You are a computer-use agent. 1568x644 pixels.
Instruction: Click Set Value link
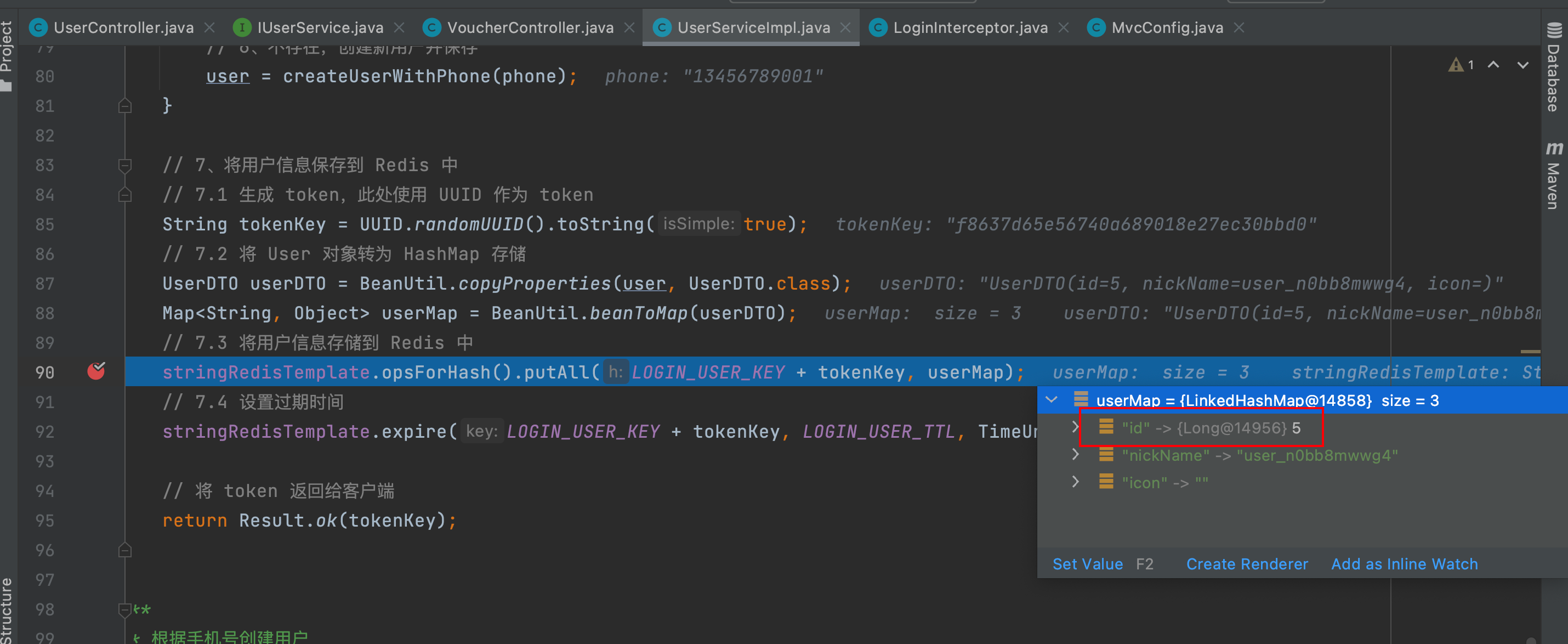[x=1087, y=564]
